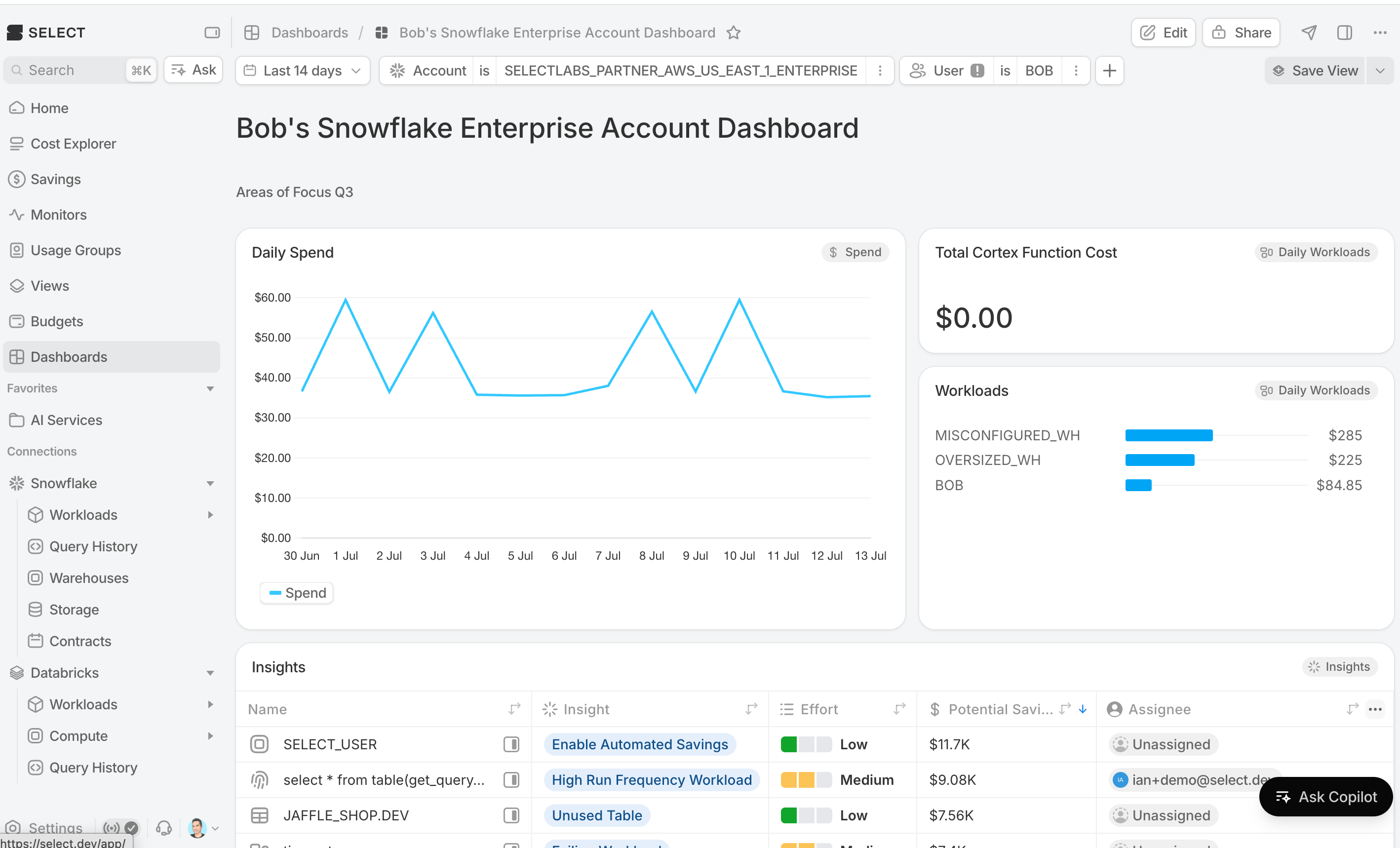Open Account filter options kebab menu
1400x848 pixels.
point(880,71)
